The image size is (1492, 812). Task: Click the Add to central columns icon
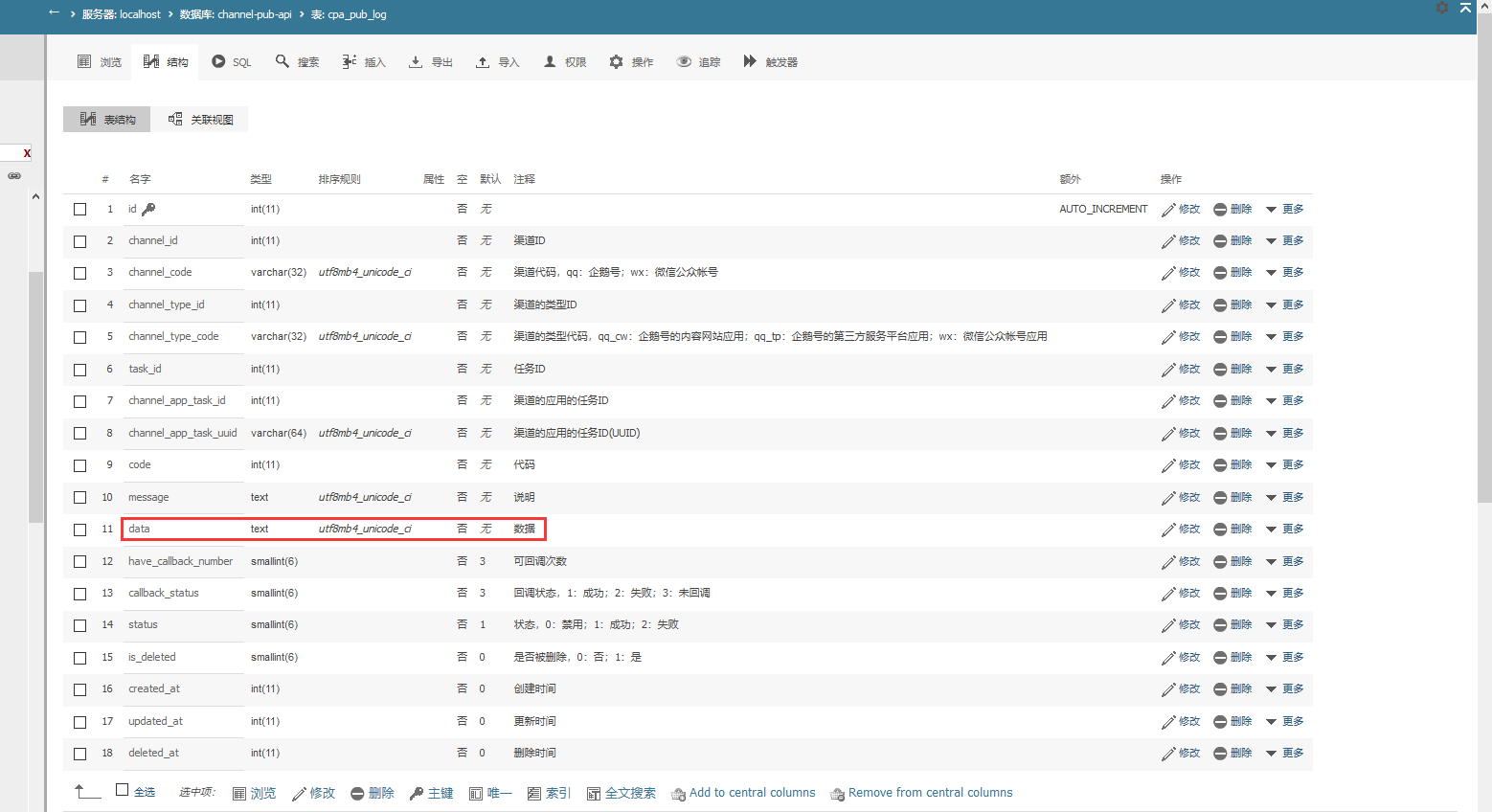(678, 794)
